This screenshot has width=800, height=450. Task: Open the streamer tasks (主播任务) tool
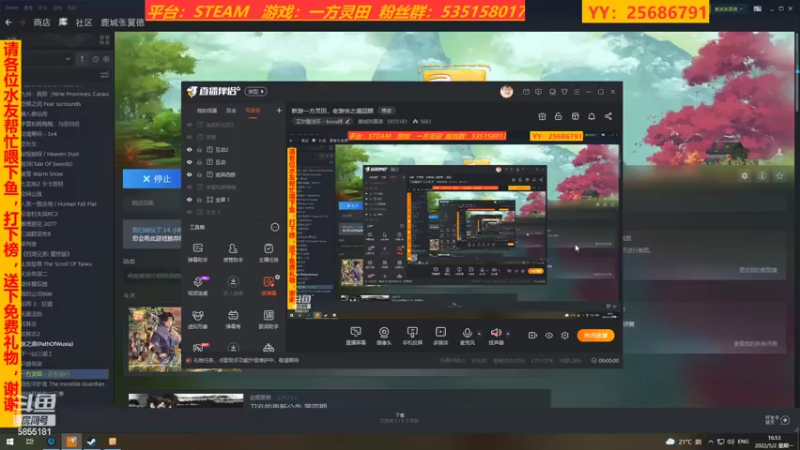[x=268, y=252]
